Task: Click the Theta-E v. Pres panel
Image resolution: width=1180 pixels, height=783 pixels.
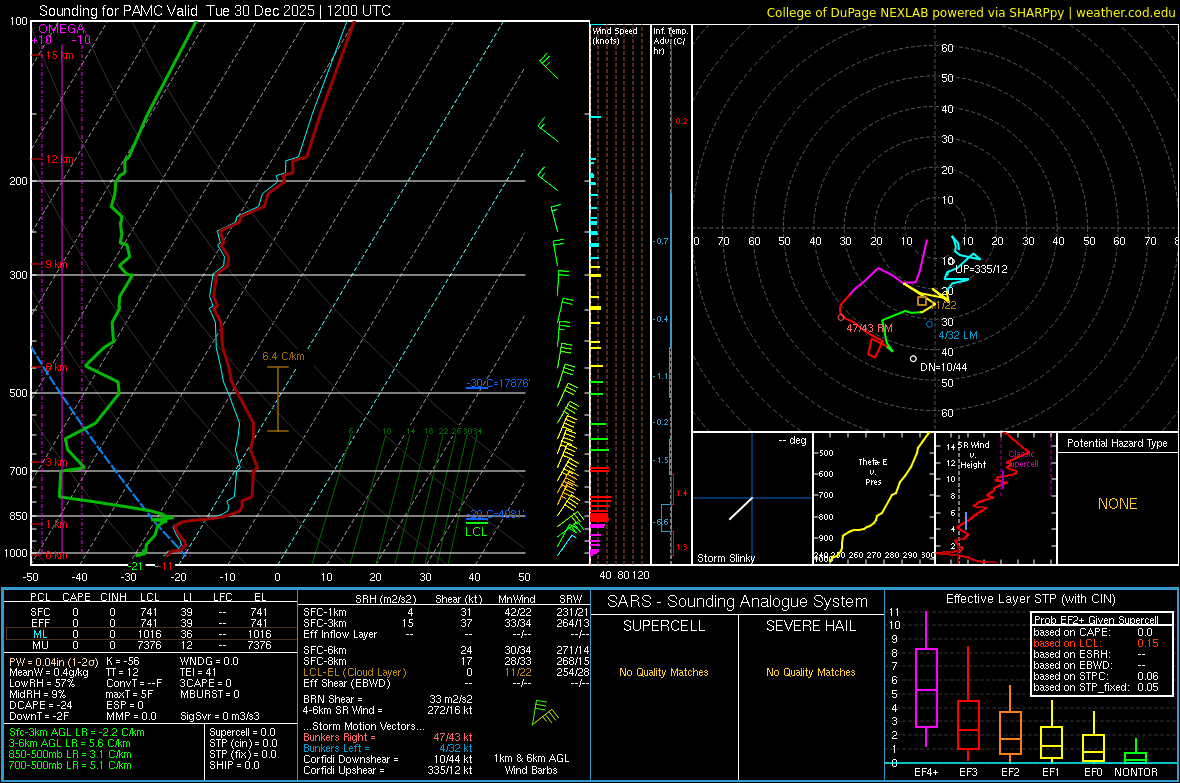Action: [x=874, y=498]
